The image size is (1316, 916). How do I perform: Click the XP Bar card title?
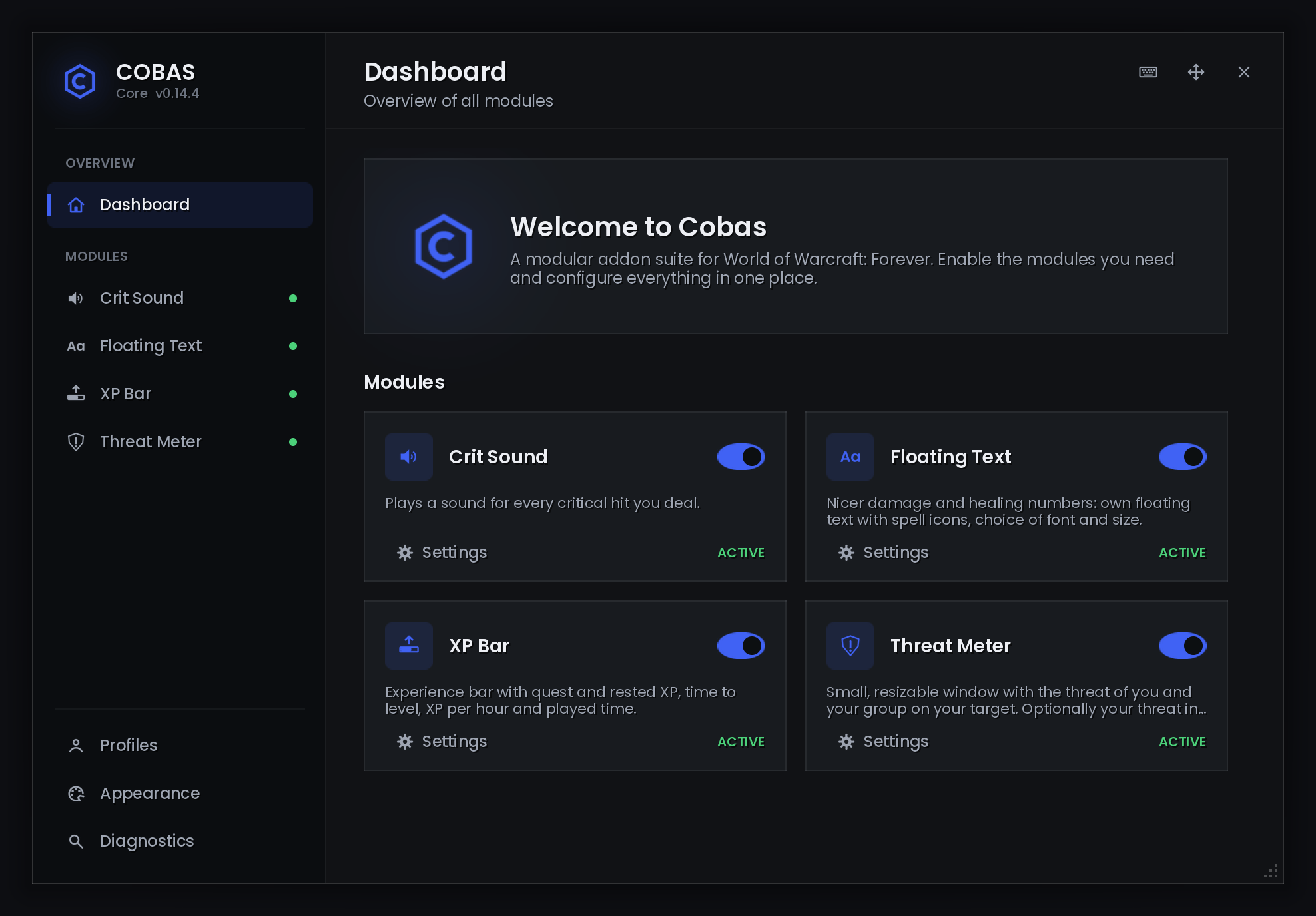[x=479, y=646]
